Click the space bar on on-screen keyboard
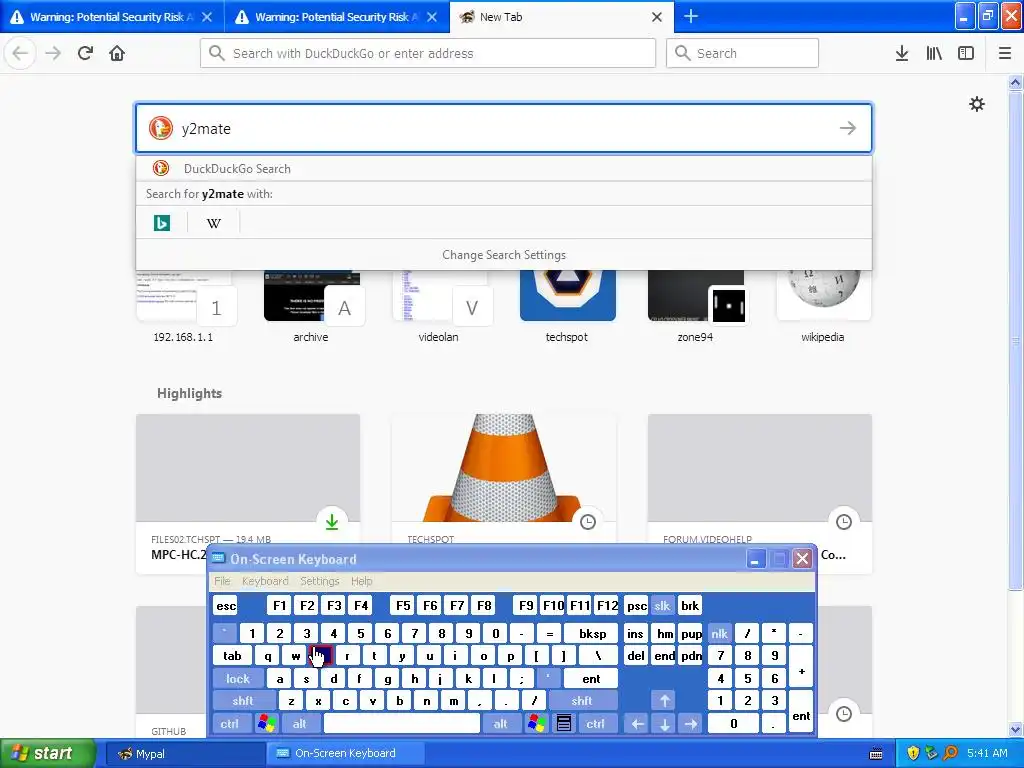 402,723
